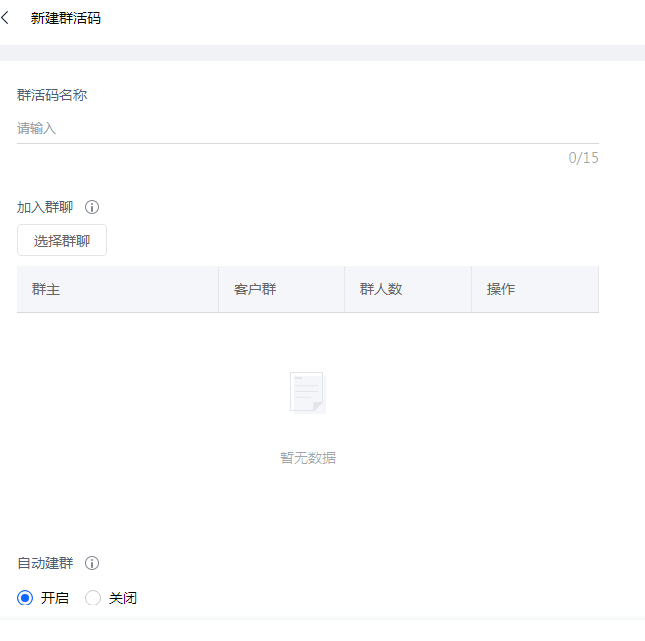Click the 新建群活码 page title
645x641 pixels.
pos(66,18)
